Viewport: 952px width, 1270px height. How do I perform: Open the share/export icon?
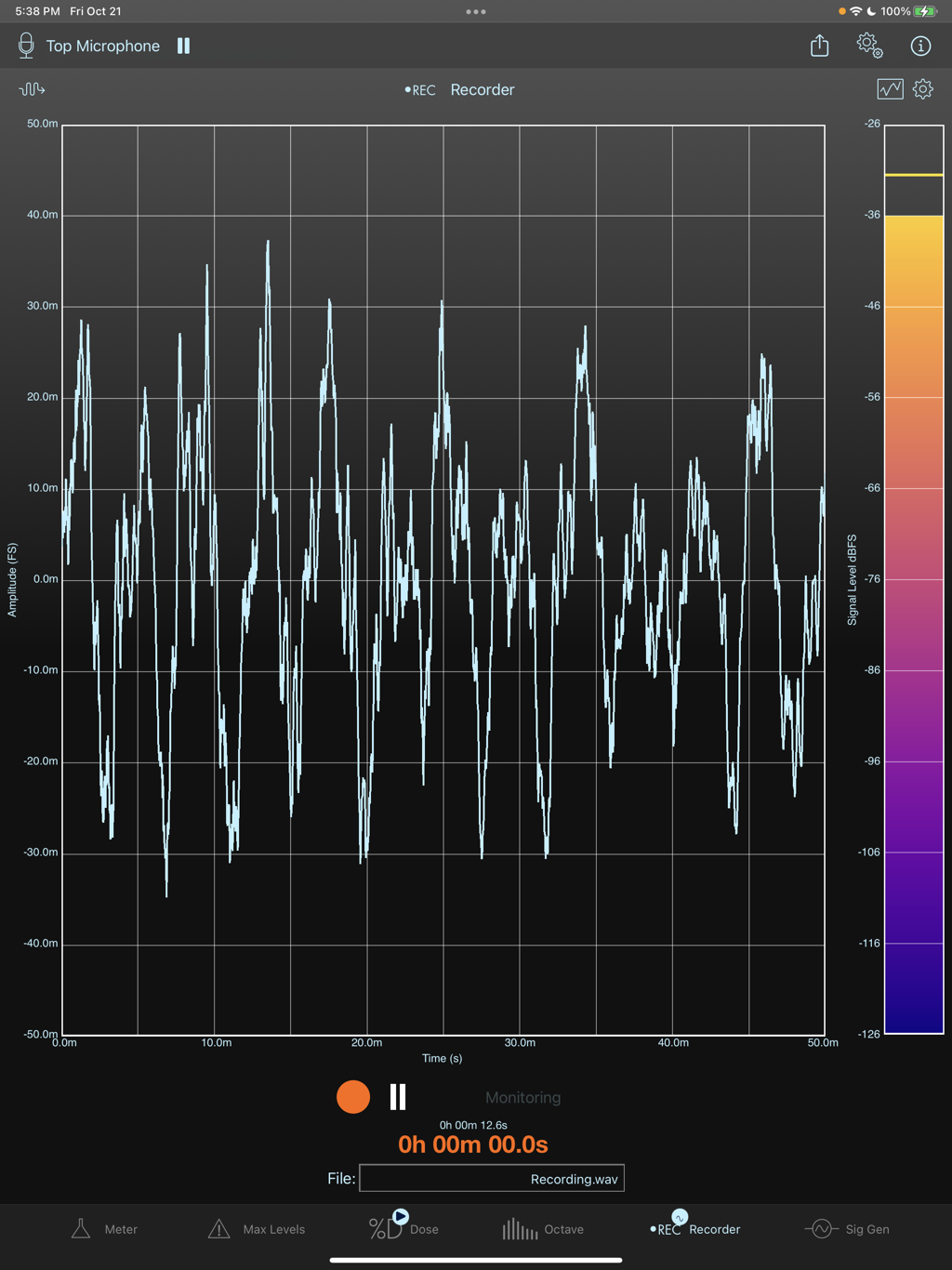click(819, 46)
